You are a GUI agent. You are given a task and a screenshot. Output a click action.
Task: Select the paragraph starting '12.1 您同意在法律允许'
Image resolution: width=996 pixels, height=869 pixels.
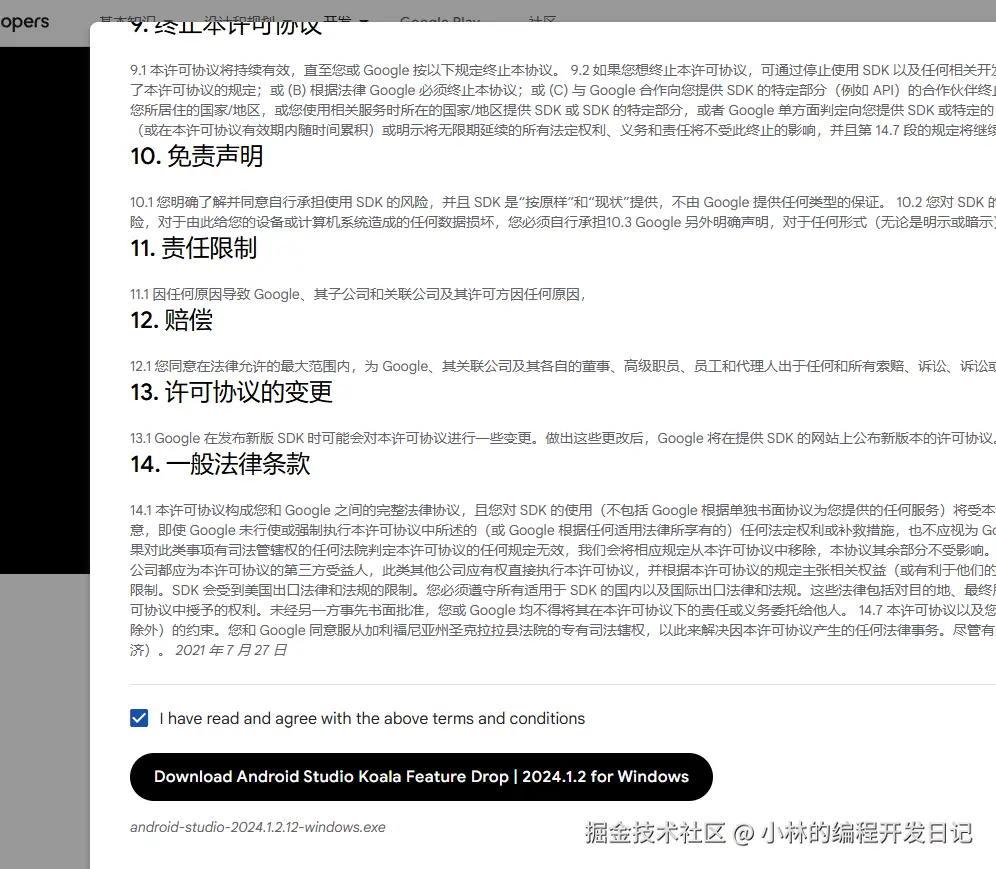coord(563,366)
